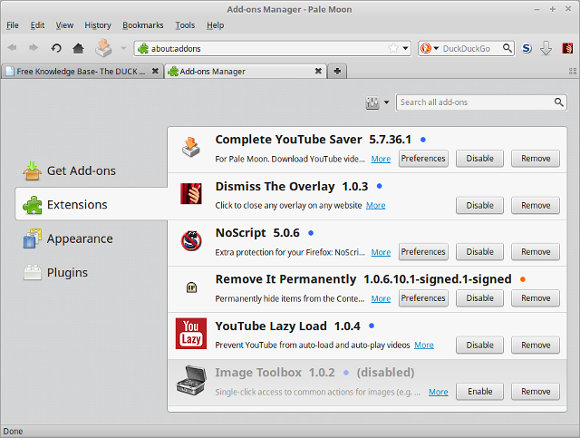
Task: Open the Help menu
Action: coord(215,25)
